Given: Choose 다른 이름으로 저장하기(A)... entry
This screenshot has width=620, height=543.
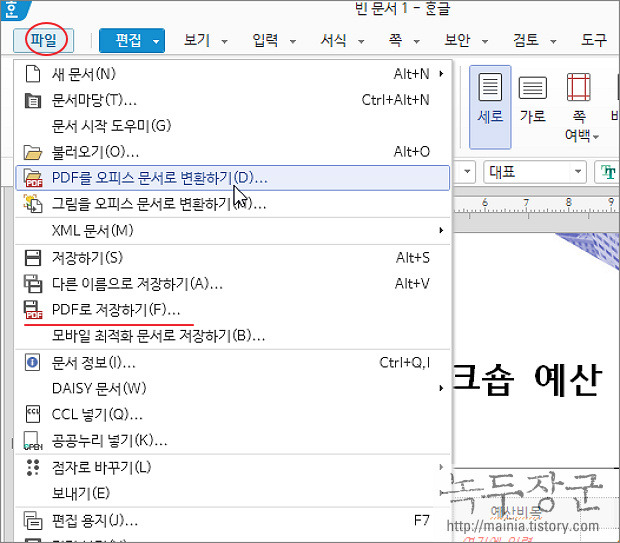Looking at the screenshot, I should coord(232,284).
